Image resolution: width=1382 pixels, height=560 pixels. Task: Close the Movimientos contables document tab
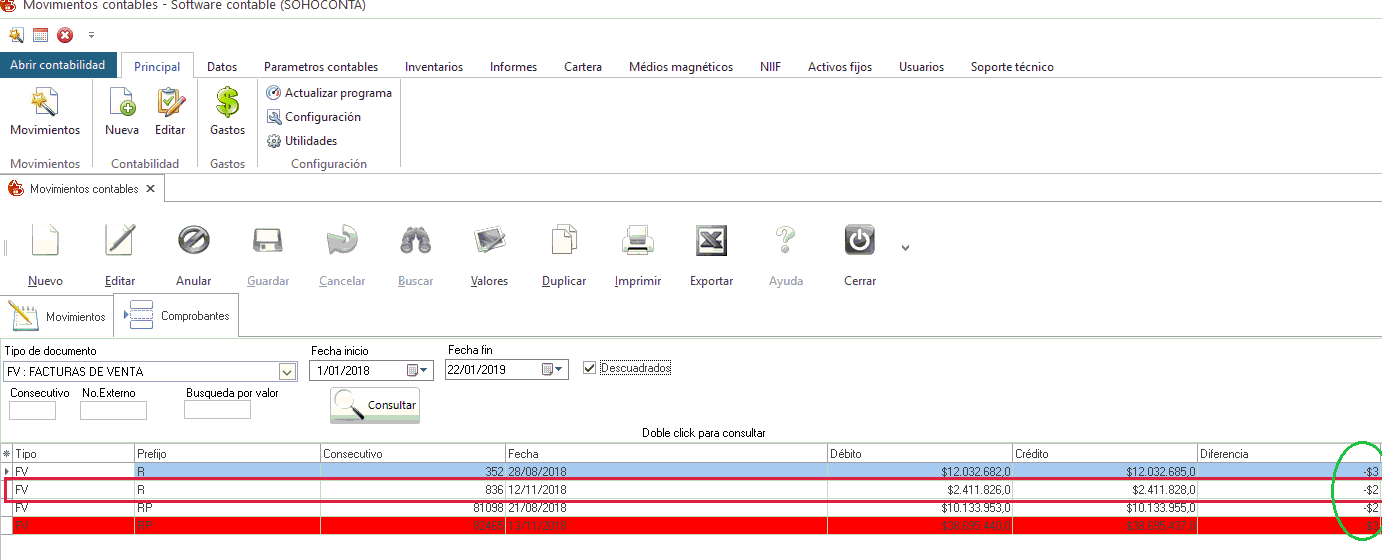[150, 188]
